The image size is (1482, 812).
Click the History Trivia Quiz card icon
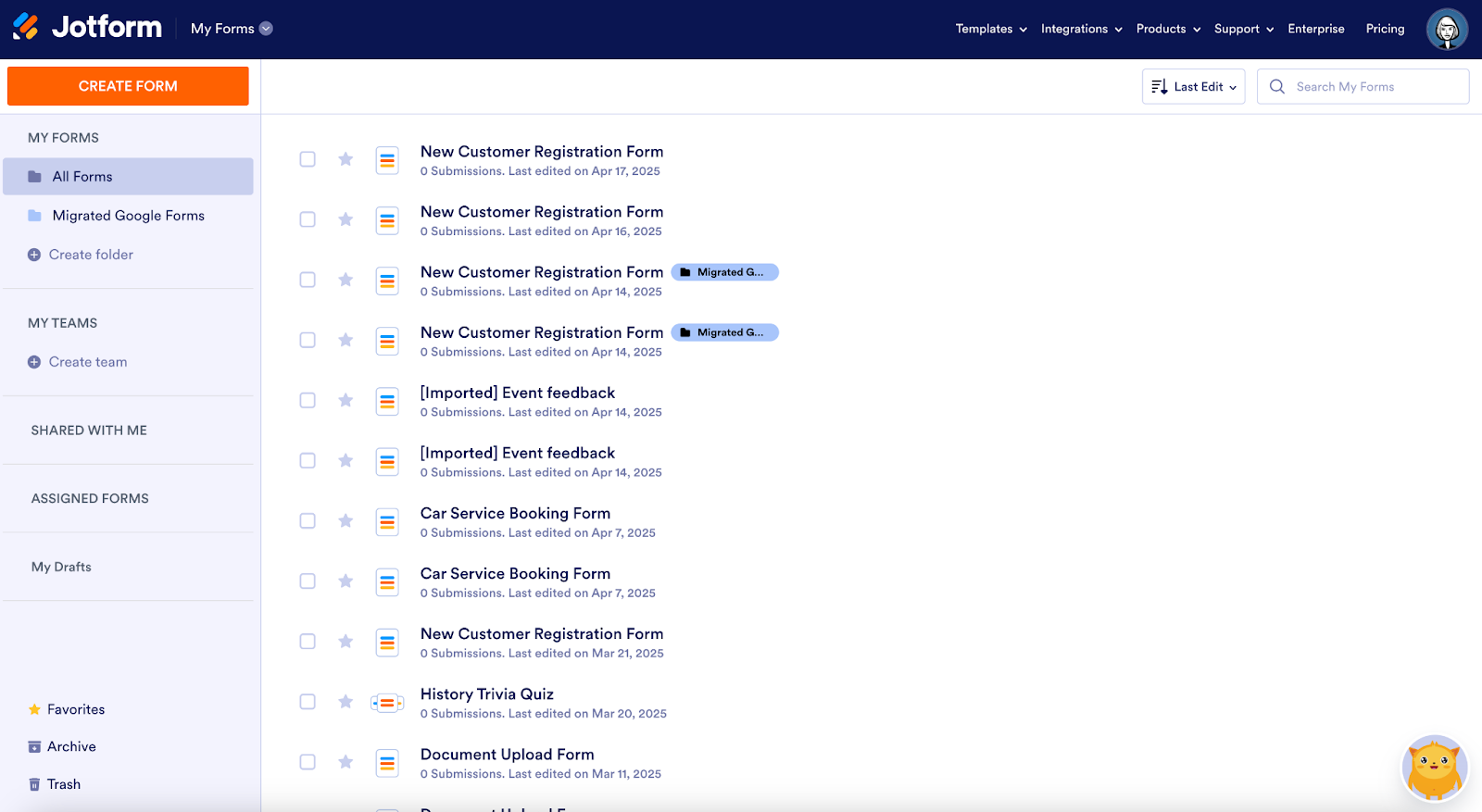(387, 704)
